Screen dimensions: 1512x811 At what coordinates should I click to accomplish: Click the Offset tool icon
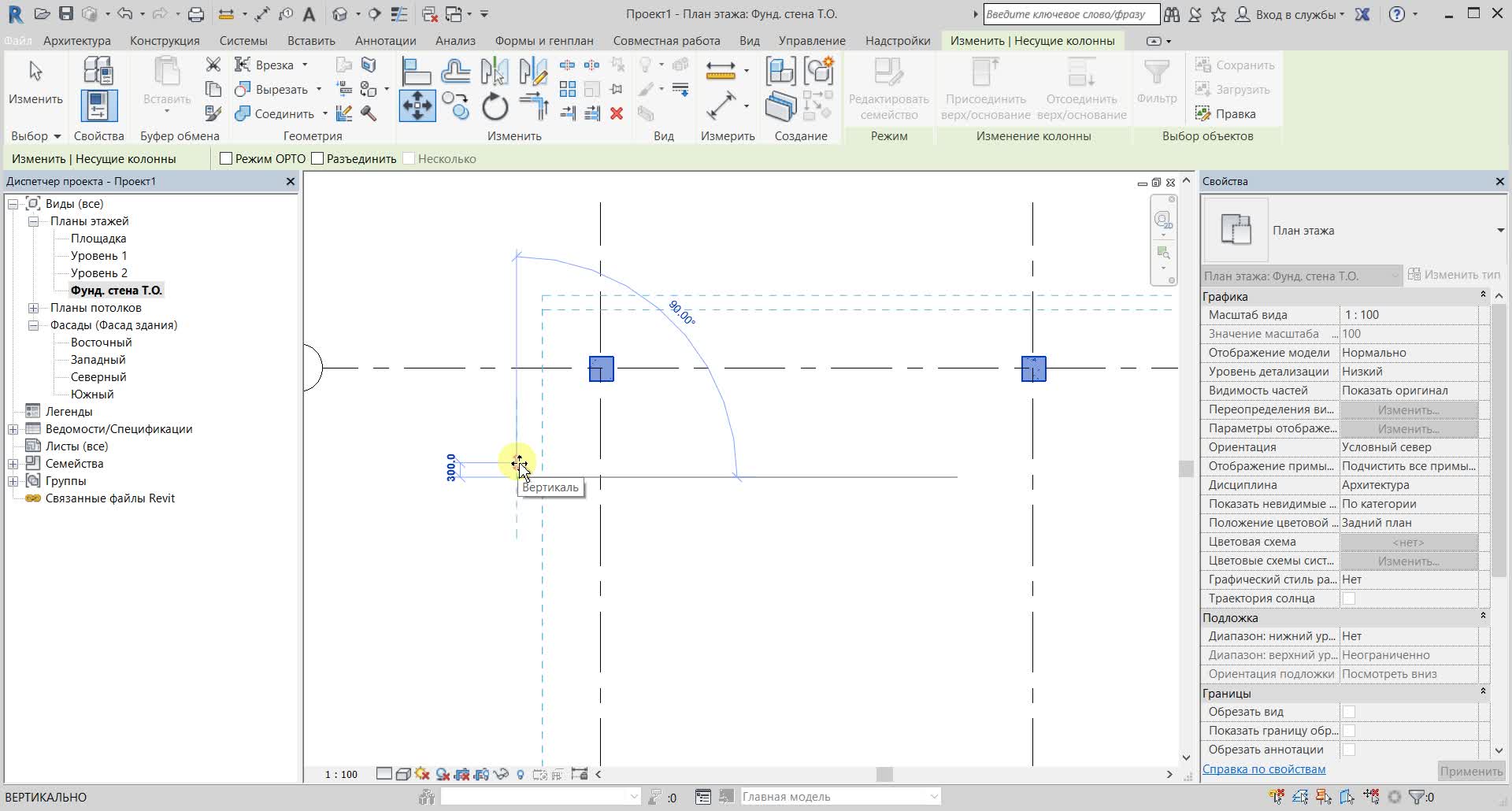coord(455,72)
